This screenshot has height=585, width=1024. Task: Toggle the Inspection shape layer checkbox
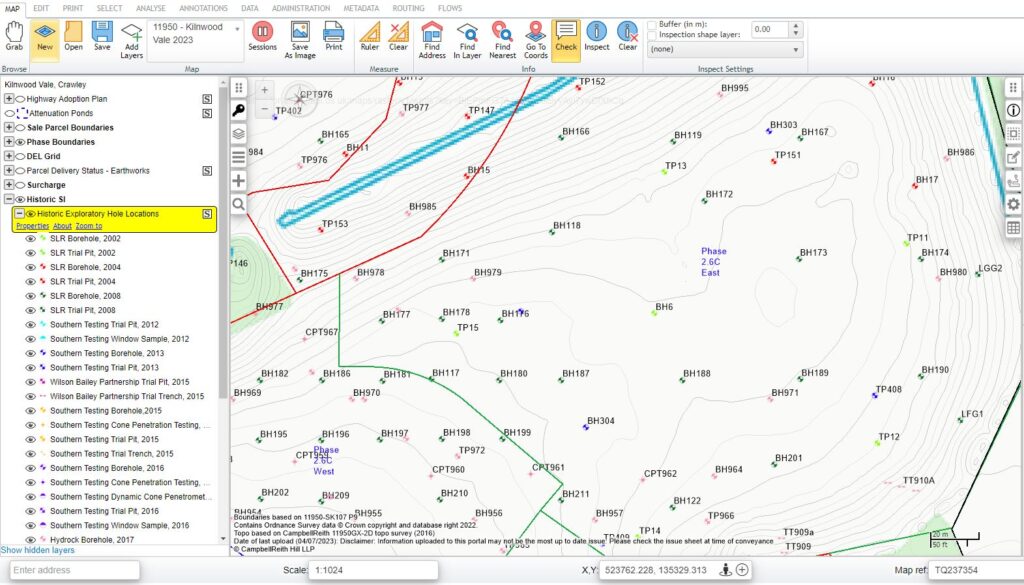click(652, 35)
